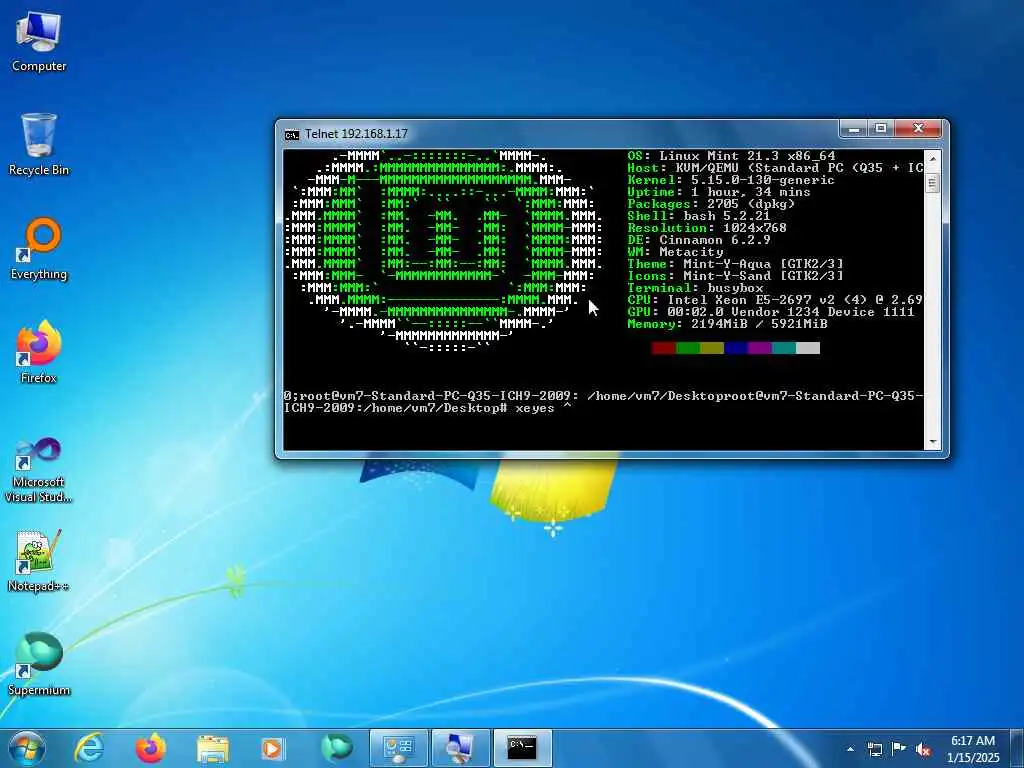This screenshot has height=768, width=1024.
Task: Show hidden system tray icons
Action: [x=850, y=749]
